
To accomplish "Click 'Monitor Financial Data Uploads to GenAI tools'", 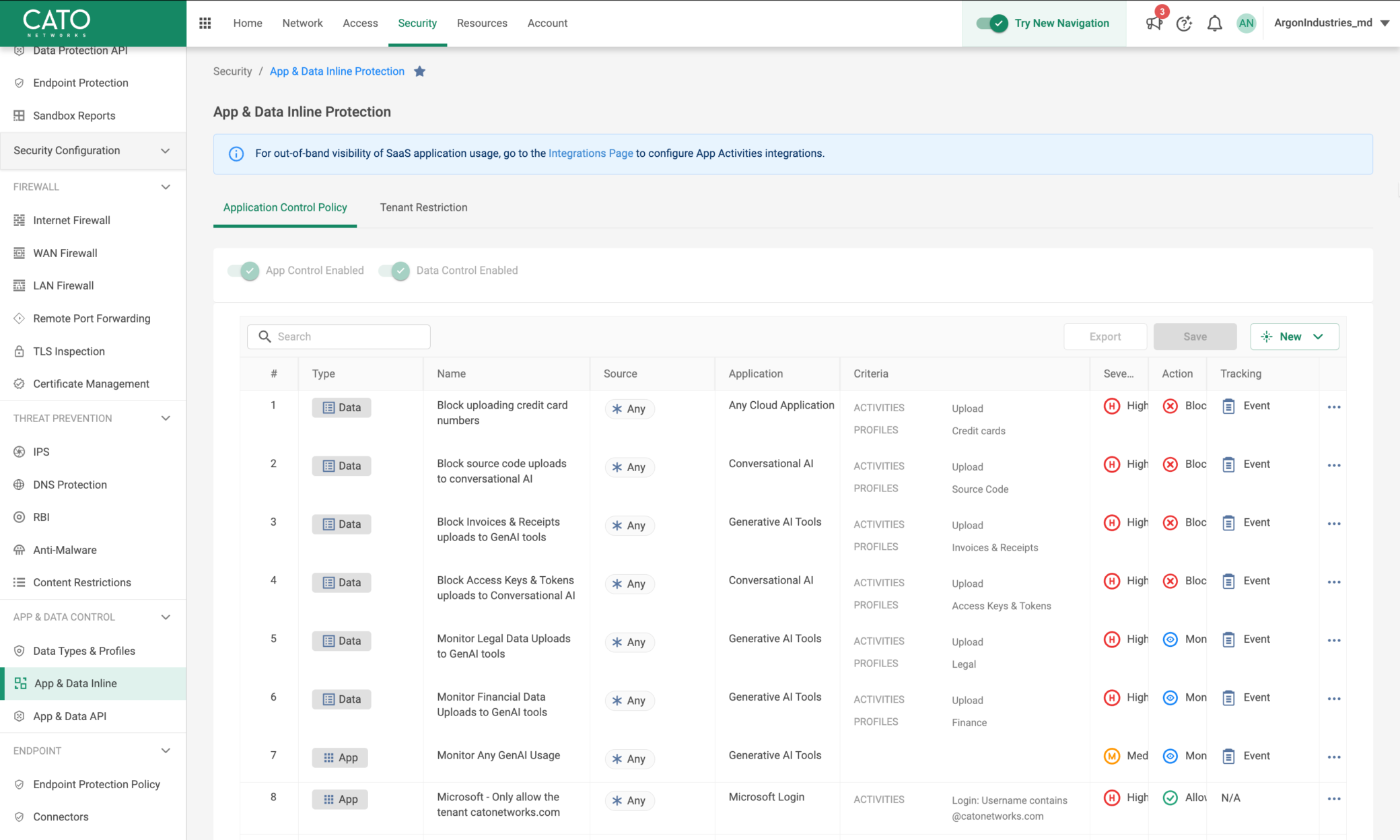I will click(x=492, y=705).
